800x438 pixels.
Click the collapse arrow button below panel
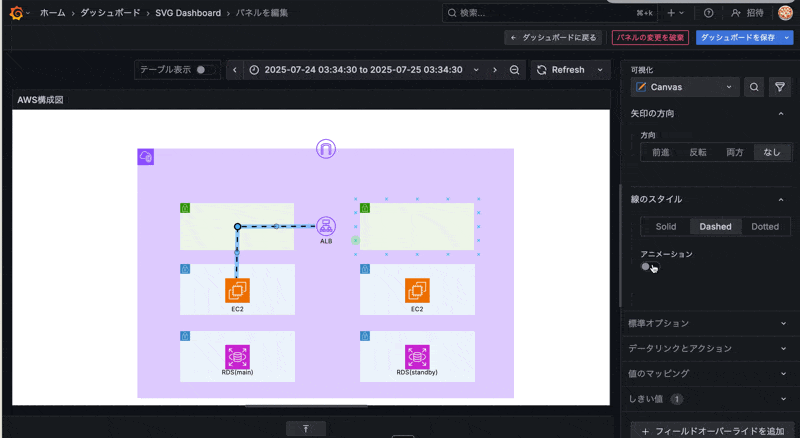[x=306, y=429]
